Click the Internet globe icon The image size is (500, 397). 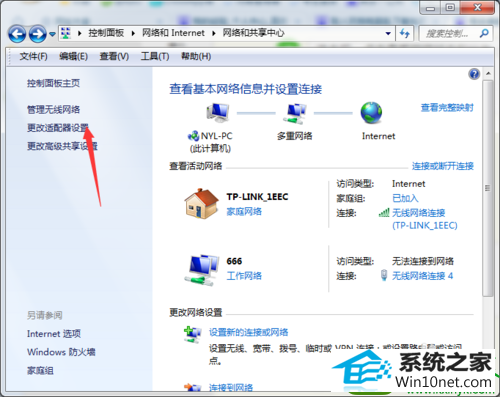[x=371, y=113]
